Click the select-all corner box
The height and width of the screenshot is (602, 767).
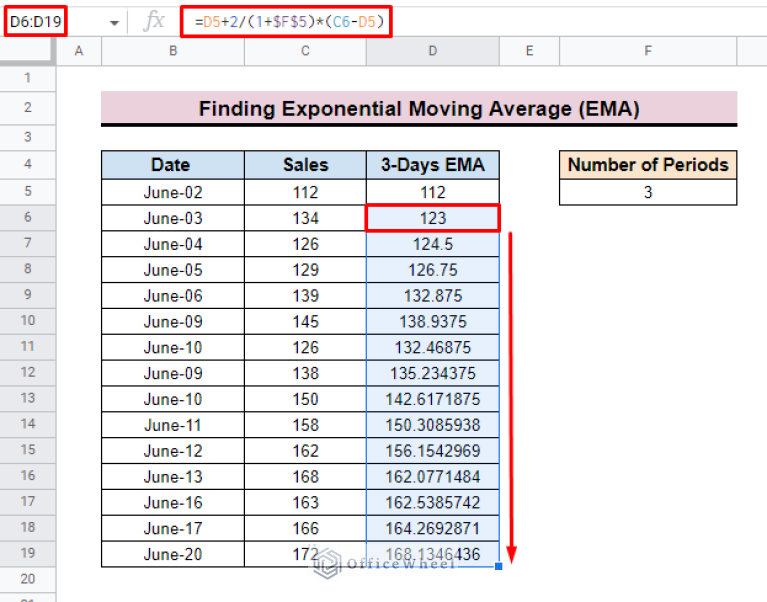click(x=27, y=52)
